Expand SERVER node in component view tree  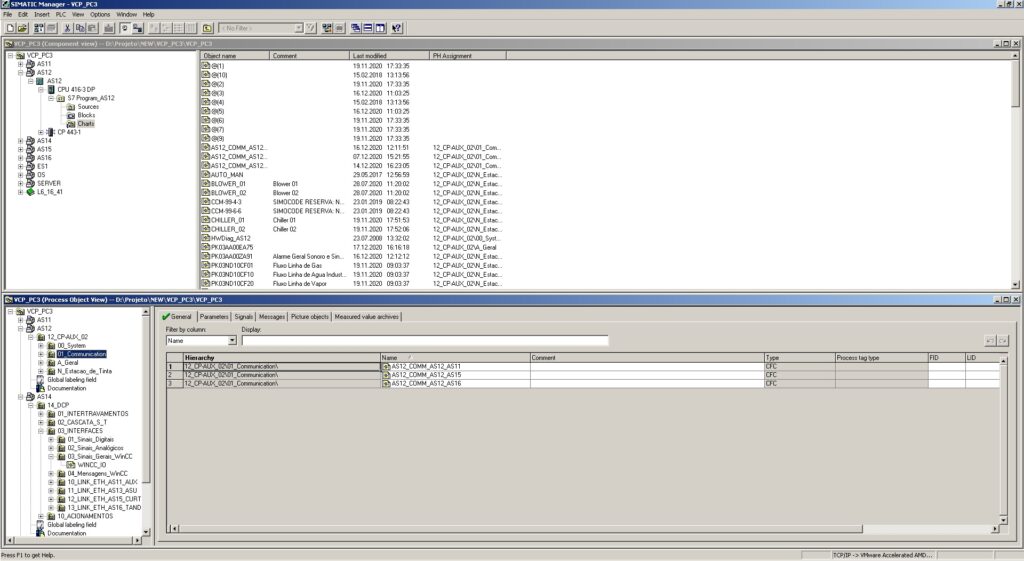click(x=20, y=184)
